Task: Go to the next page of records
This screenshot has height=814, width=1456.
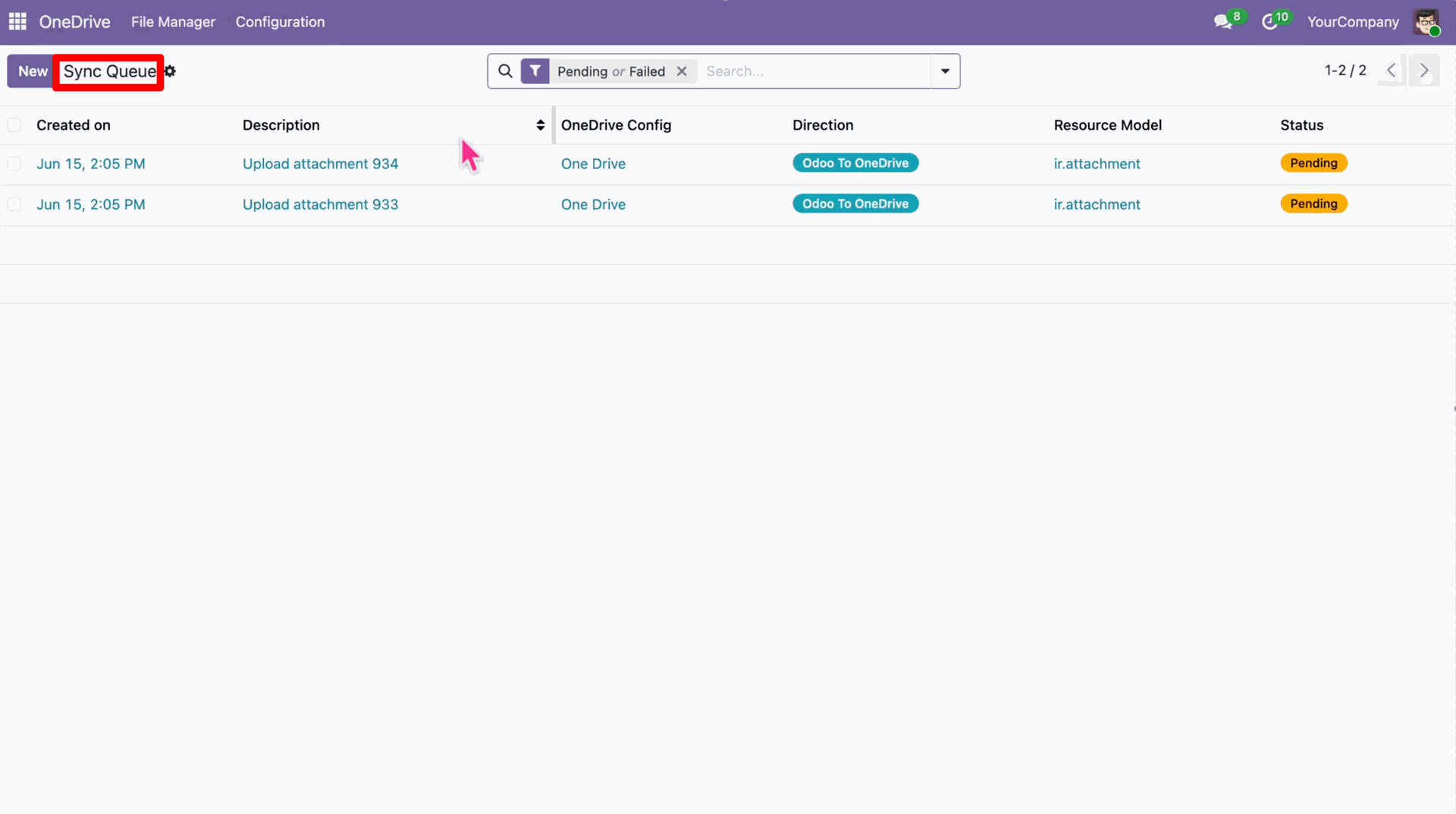Action: coord(1424,70)
